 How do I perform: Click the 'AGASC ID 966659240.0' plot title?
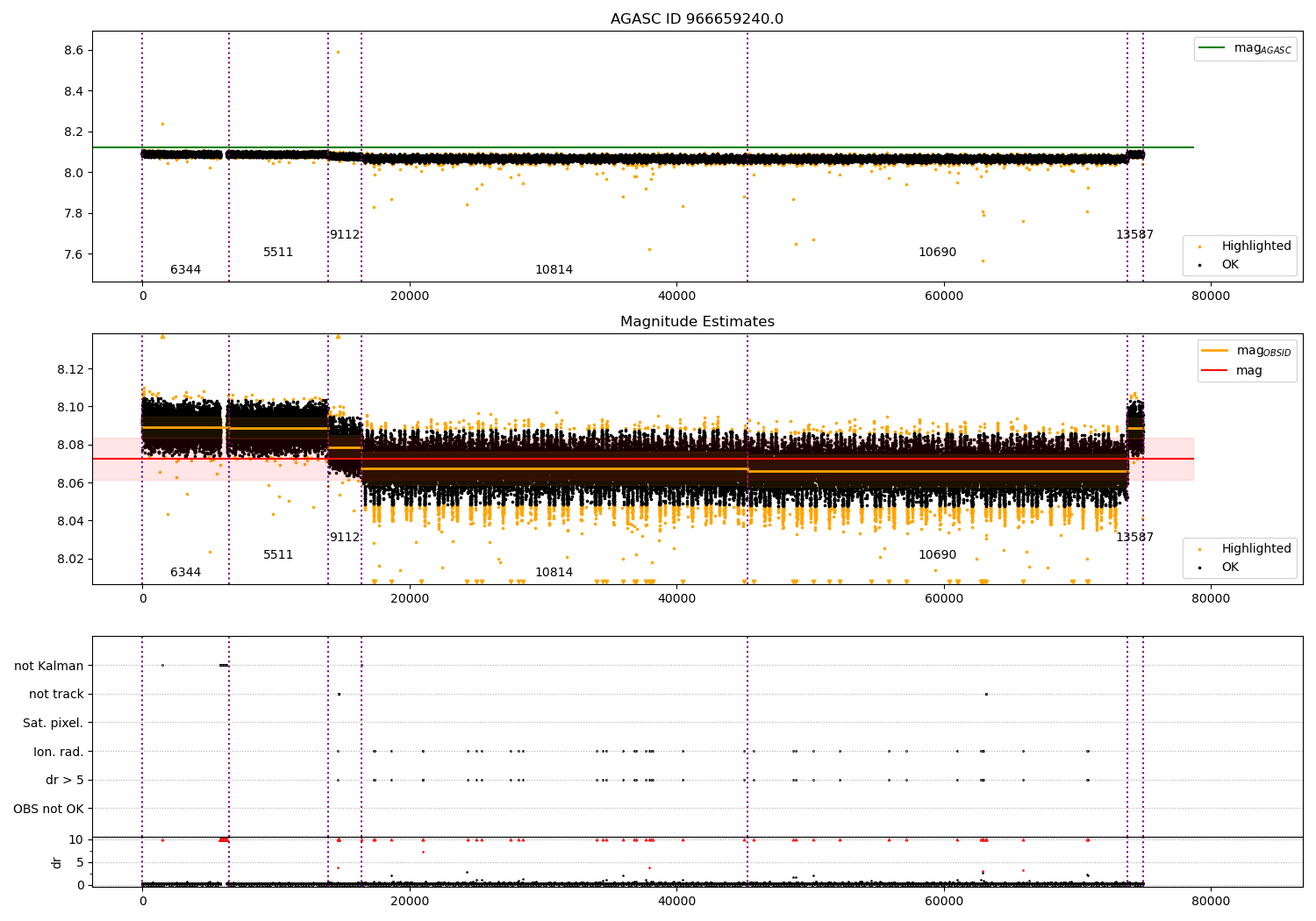pyautogui.click(x=697, y=19)
